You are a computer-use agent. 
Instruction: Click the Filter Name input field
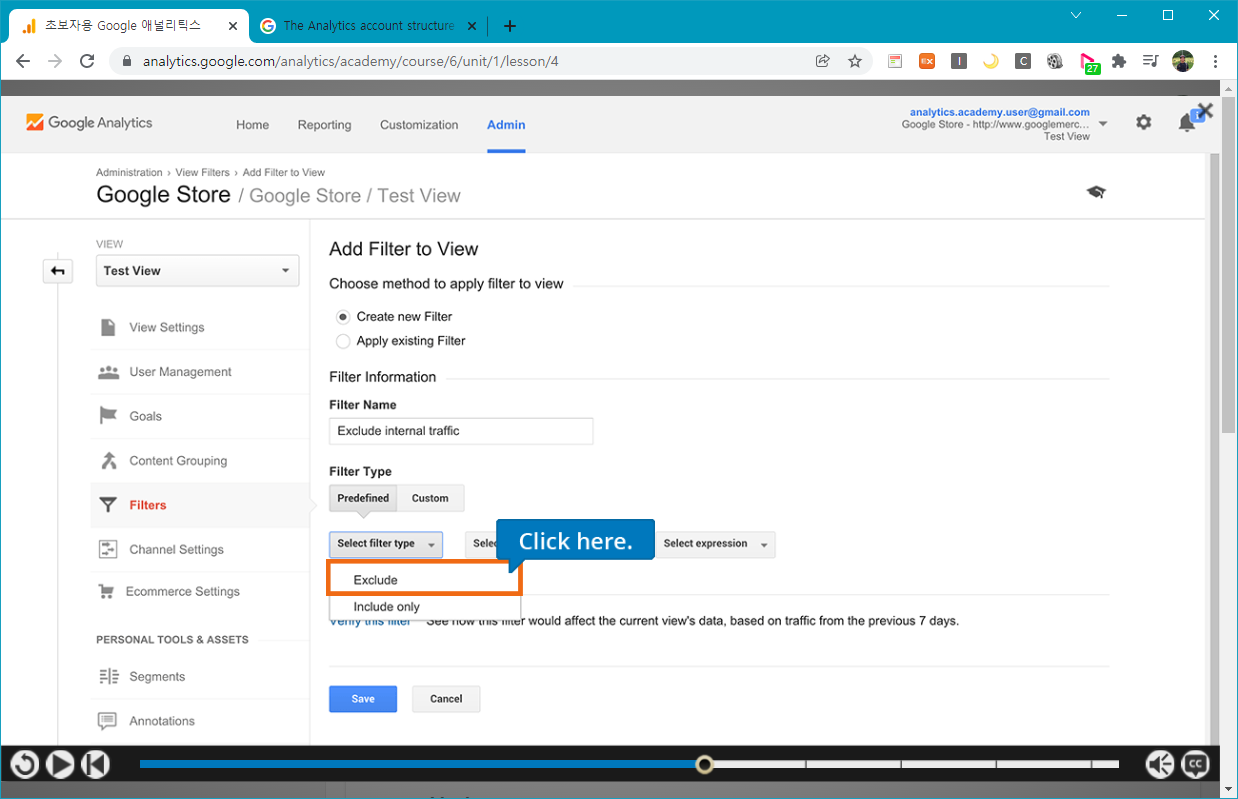(x=461, y=431)
